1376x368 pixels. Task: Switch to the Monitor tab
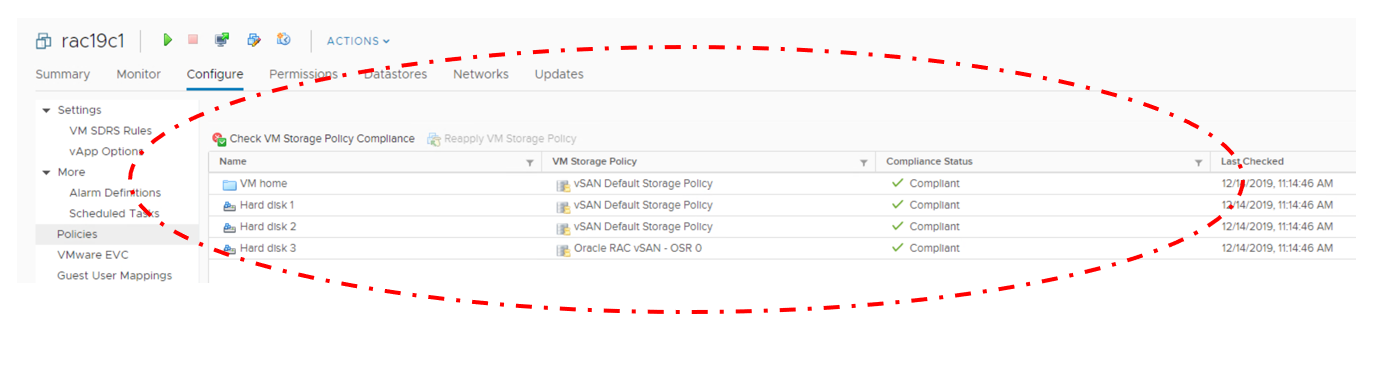coord(138,74)
